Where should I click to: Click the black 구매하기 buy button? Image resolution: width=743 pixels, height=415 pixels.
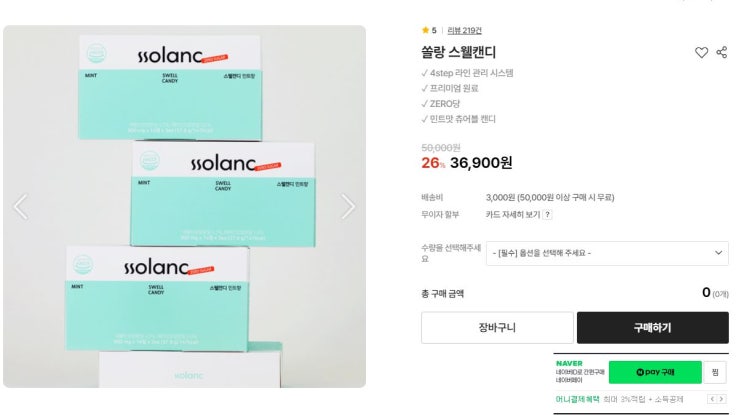point(652,327)
